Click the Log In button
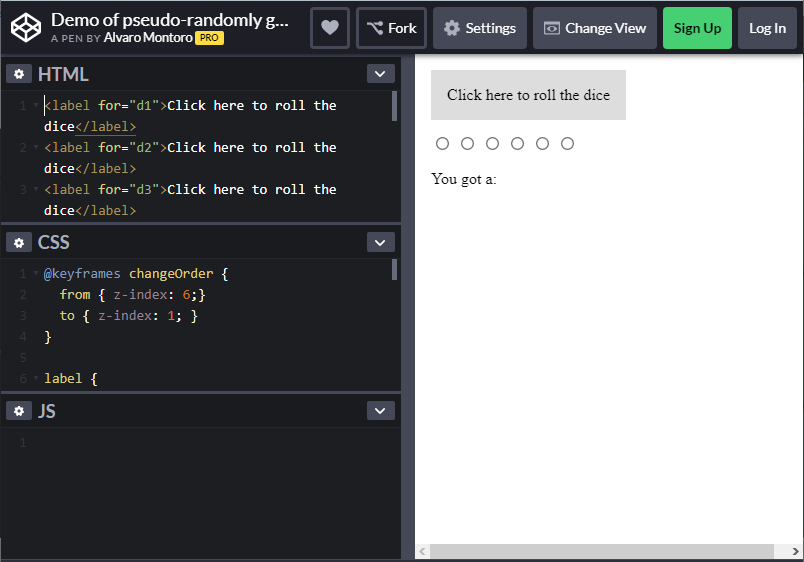Viewport: 804px width, 562px height. point(767,28)
